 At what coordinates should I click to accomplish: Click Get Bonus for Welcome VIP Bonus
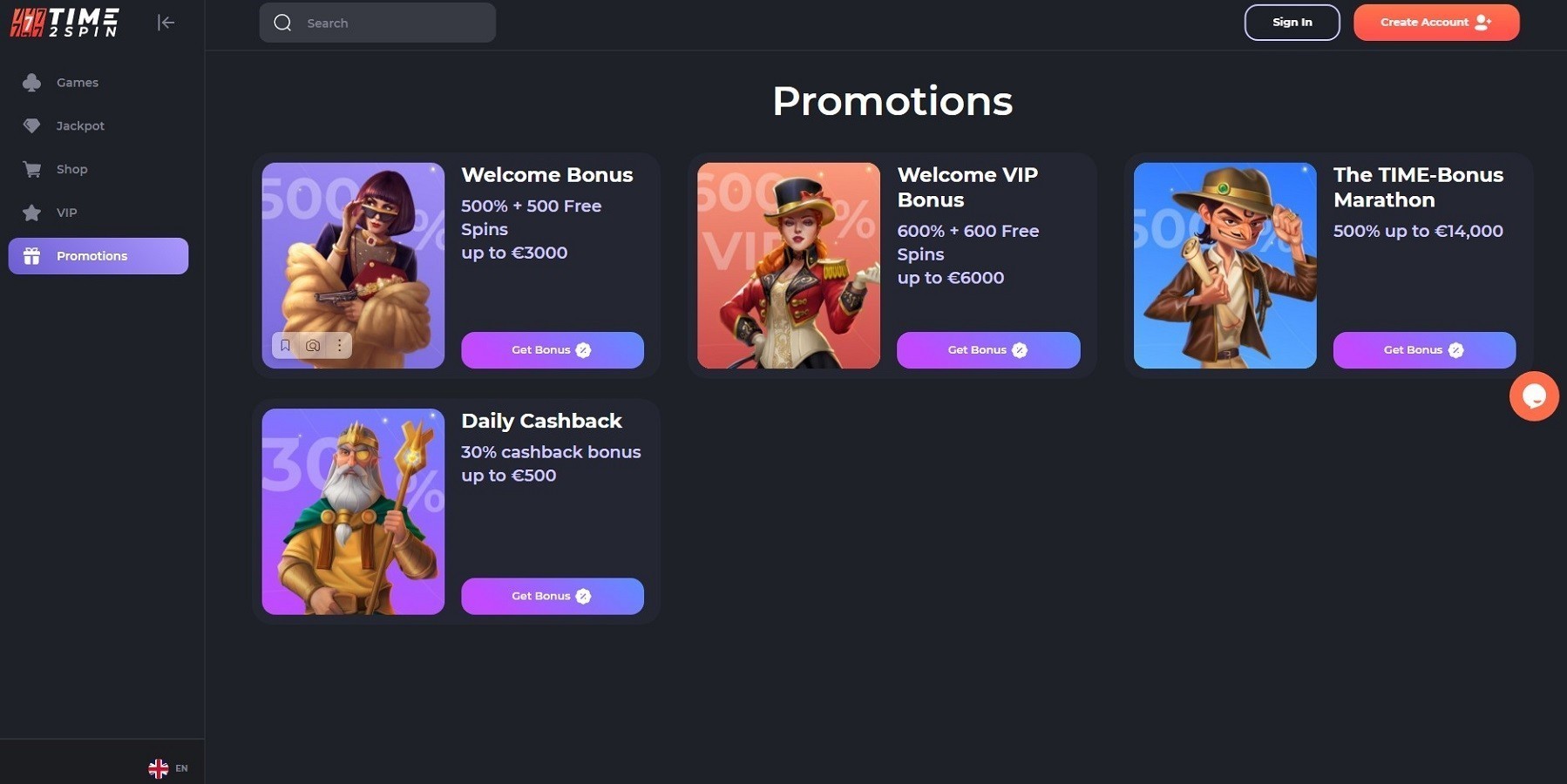tap(988, 350)
